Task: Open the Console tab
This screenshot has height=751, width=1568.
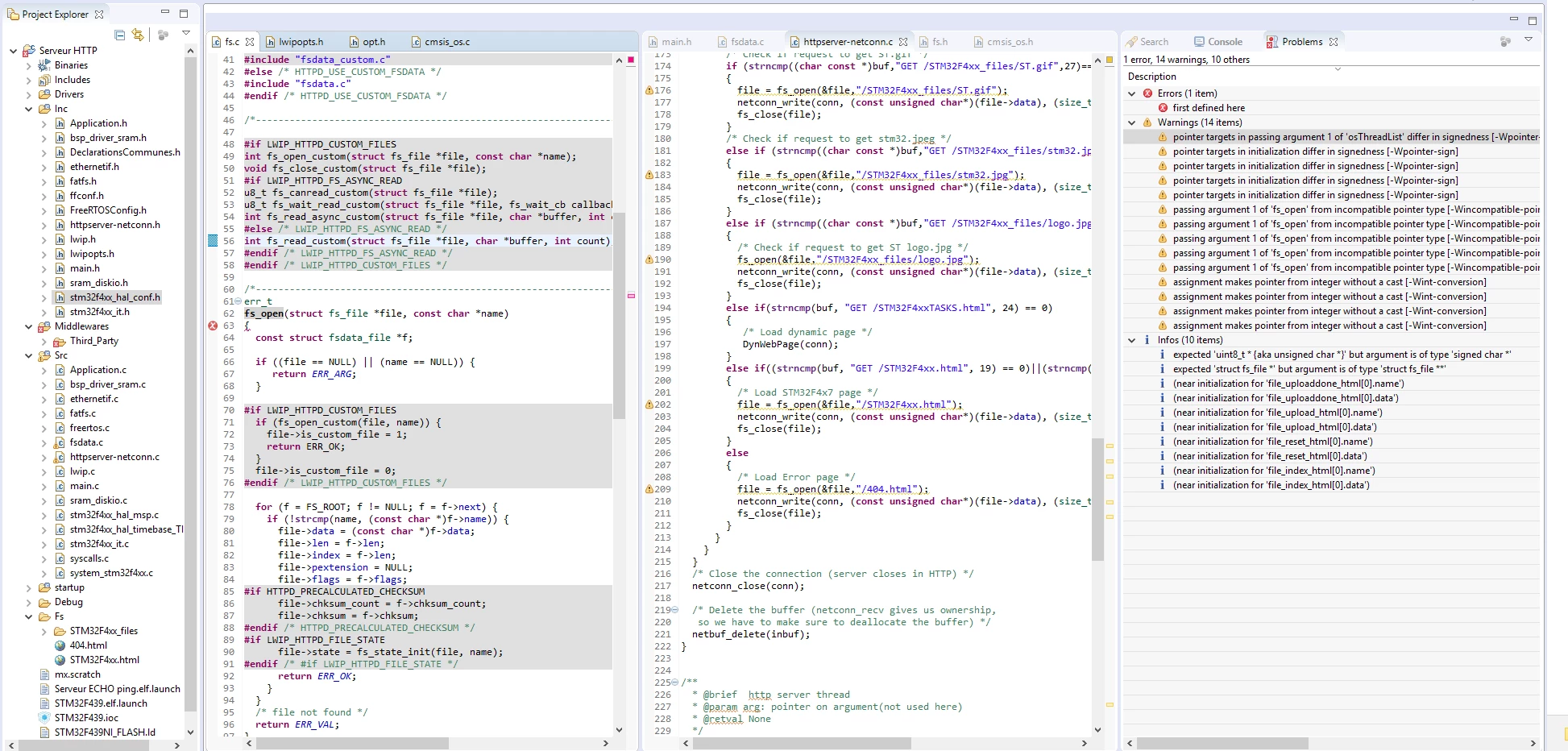Action: [x=1218, y=42]
